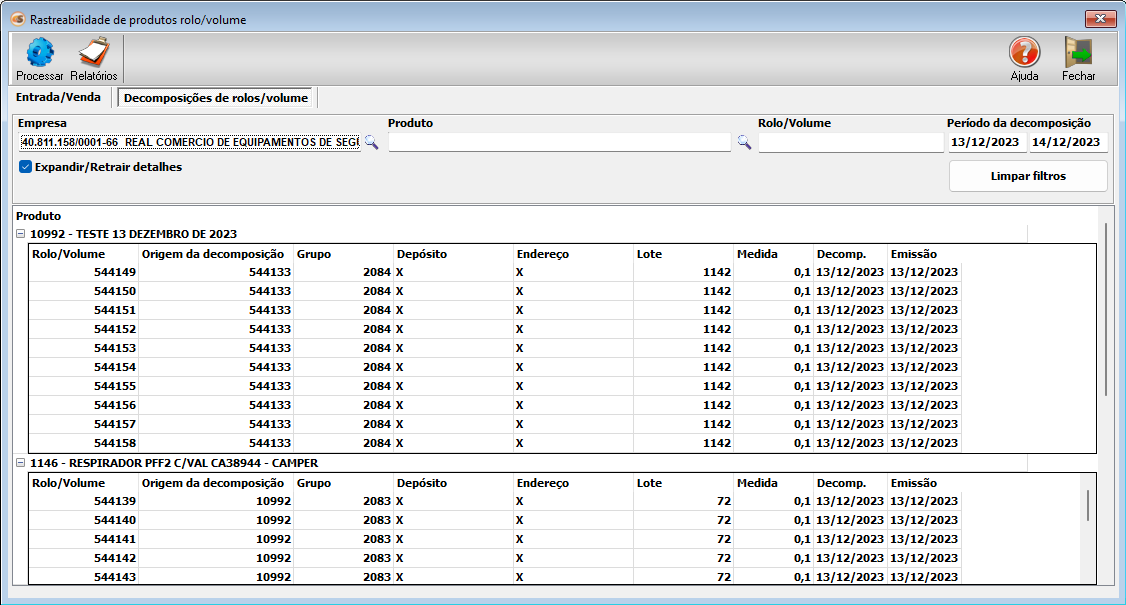Click magnifier search icon beside Empresa field
Screen dimensions: 1126x605
[x=370, y=143]
